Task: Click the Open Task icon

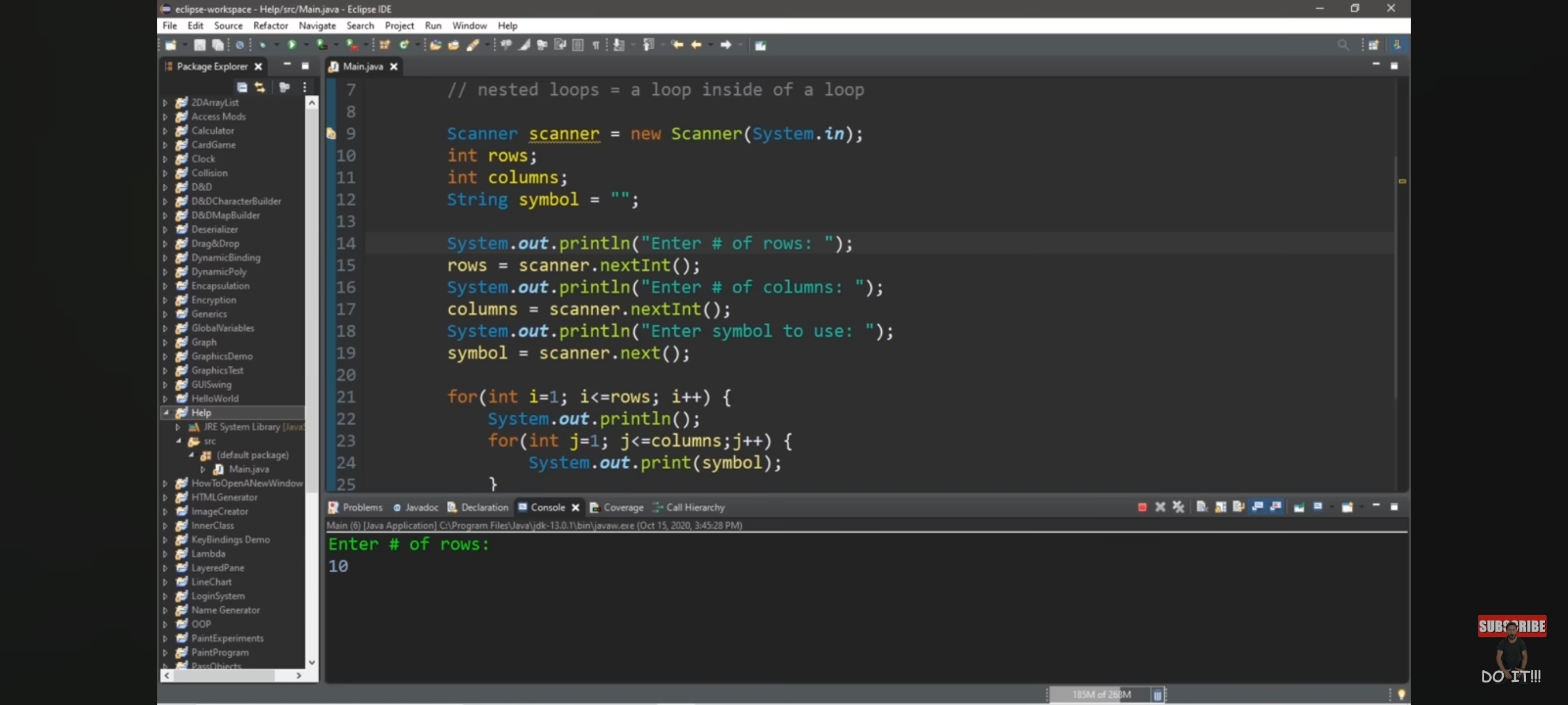Action: pyautogui.click(x=454, y=45)
